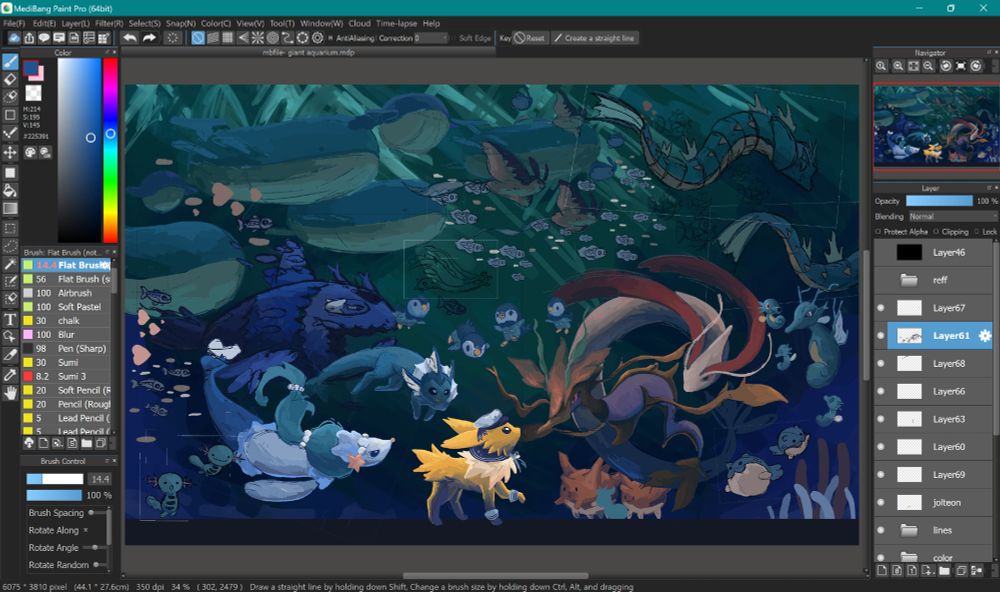
Task: Hide Layer66 with its visibility dot
Action: (881, 391)
